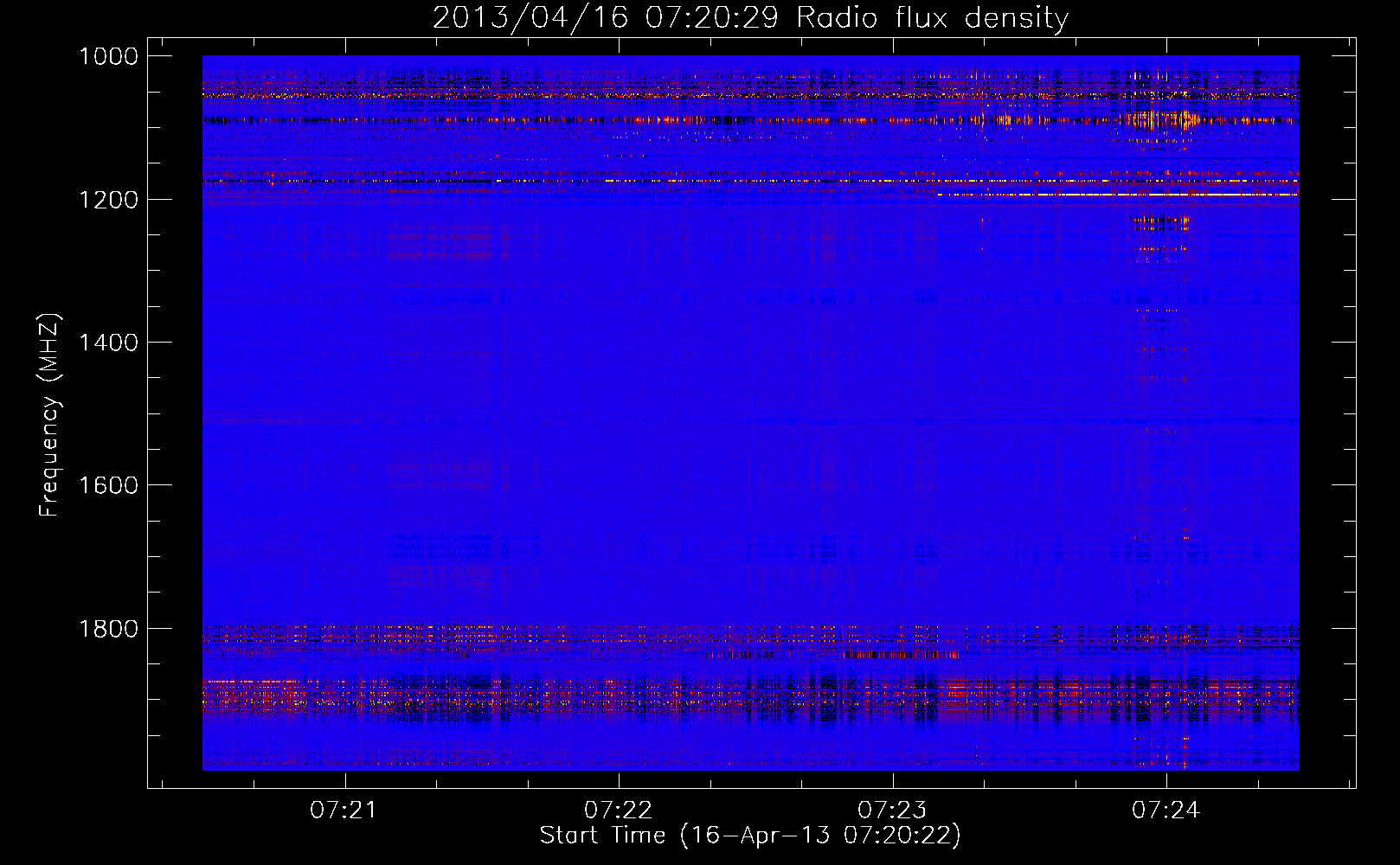Select the '1000' frequency axis label
This screenshot has width=1400, height=865.
coord(108,56)
